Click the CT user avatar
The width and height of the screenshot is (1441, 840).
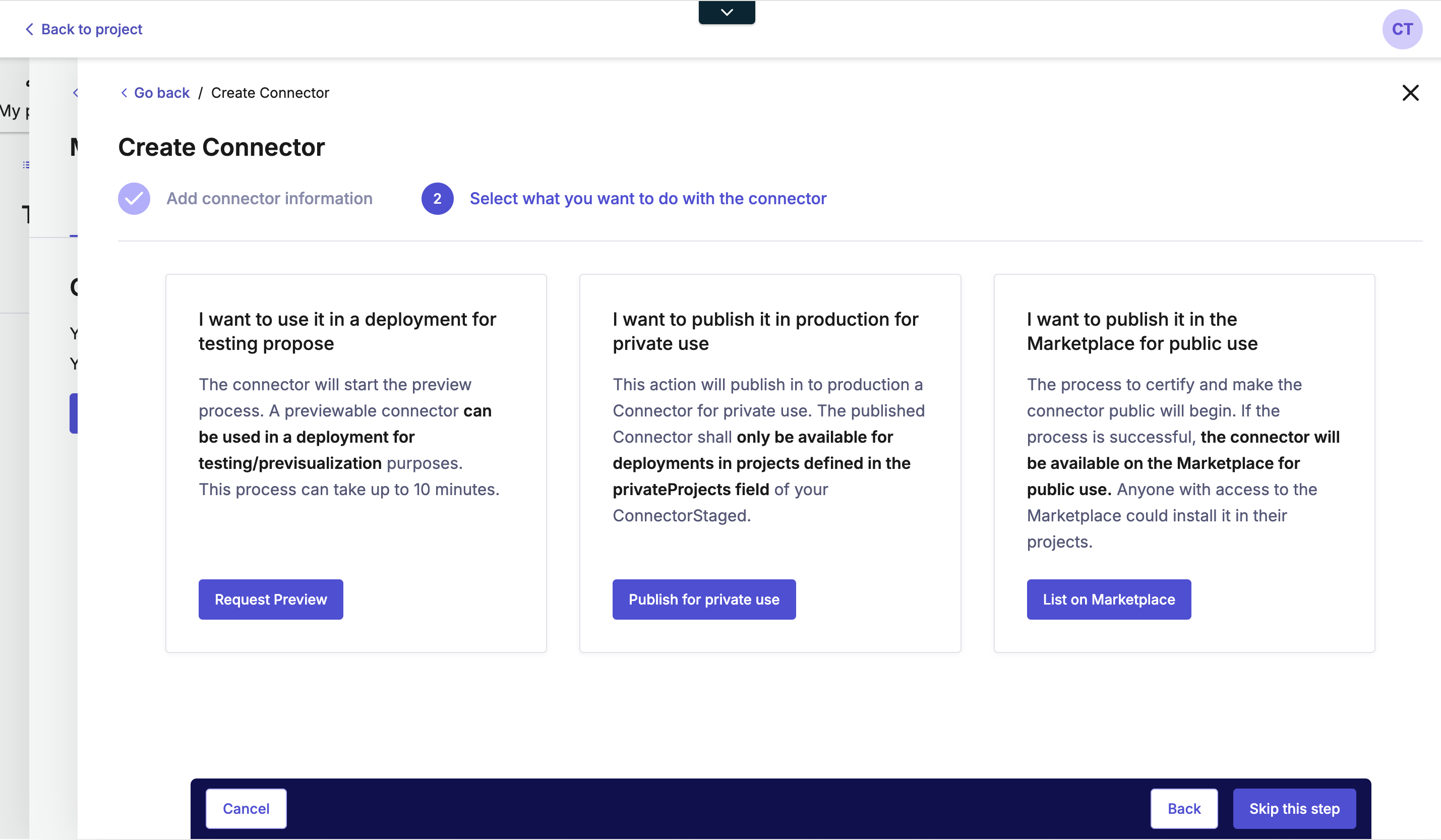click(x=1402, y=29)
